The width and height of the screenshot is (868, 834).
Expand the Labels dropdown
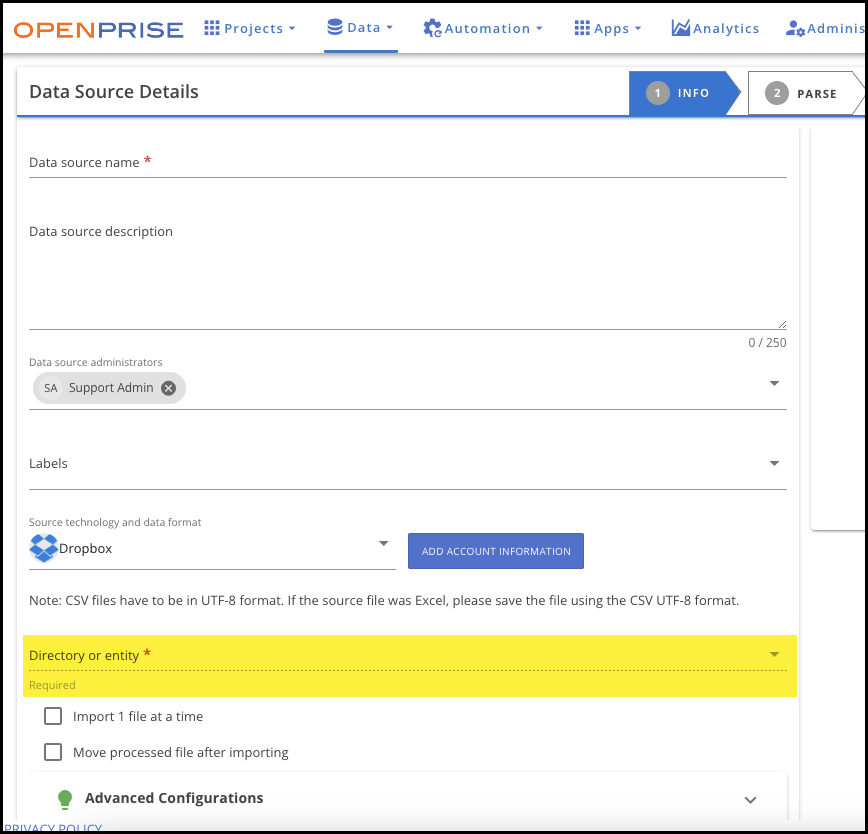pos(773,462)
